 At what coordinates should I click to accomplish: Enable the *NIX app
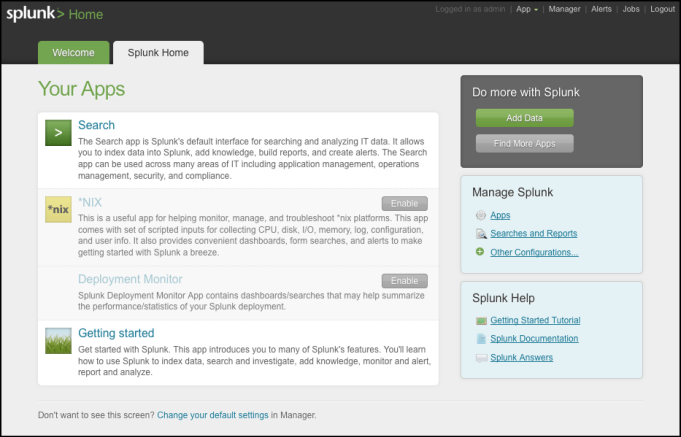404,203
